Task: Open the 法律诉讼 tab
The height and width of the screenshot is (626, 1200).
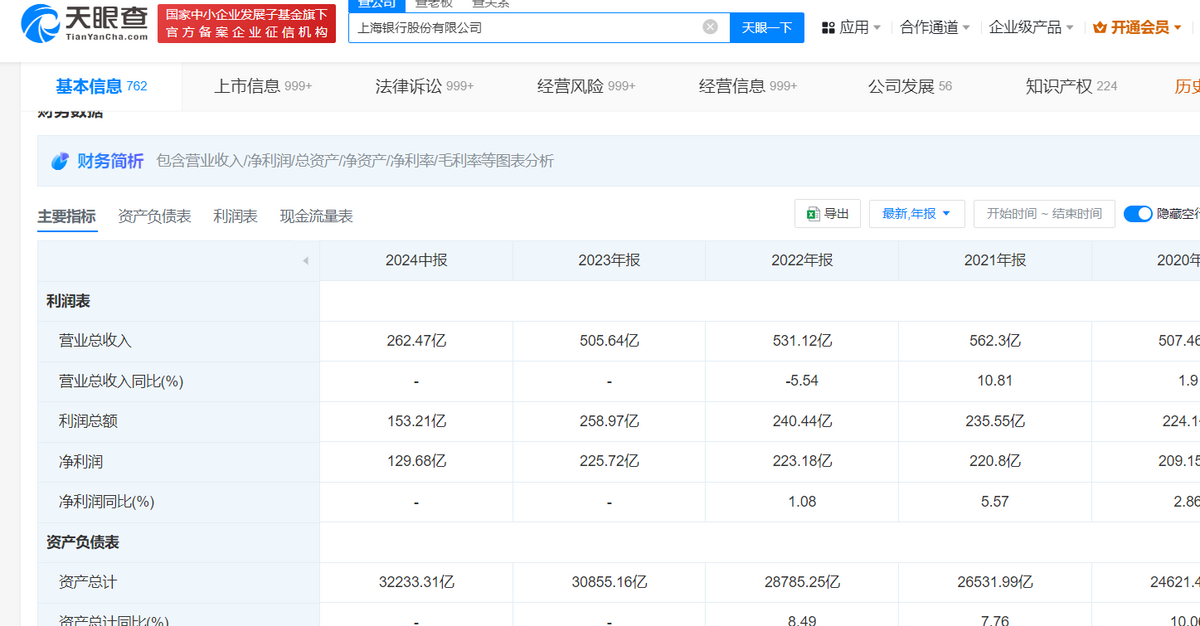Action: coord(424,86)
